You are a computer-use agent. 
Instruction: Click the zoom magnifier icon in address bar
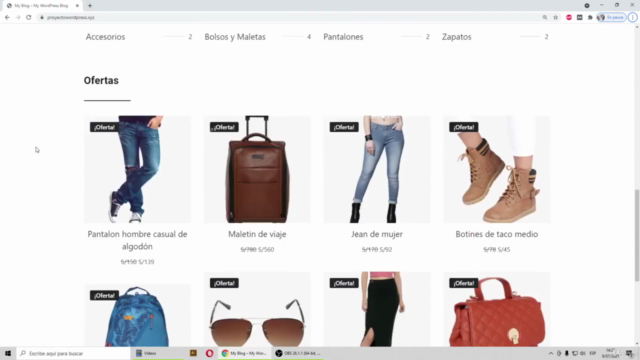544,18
